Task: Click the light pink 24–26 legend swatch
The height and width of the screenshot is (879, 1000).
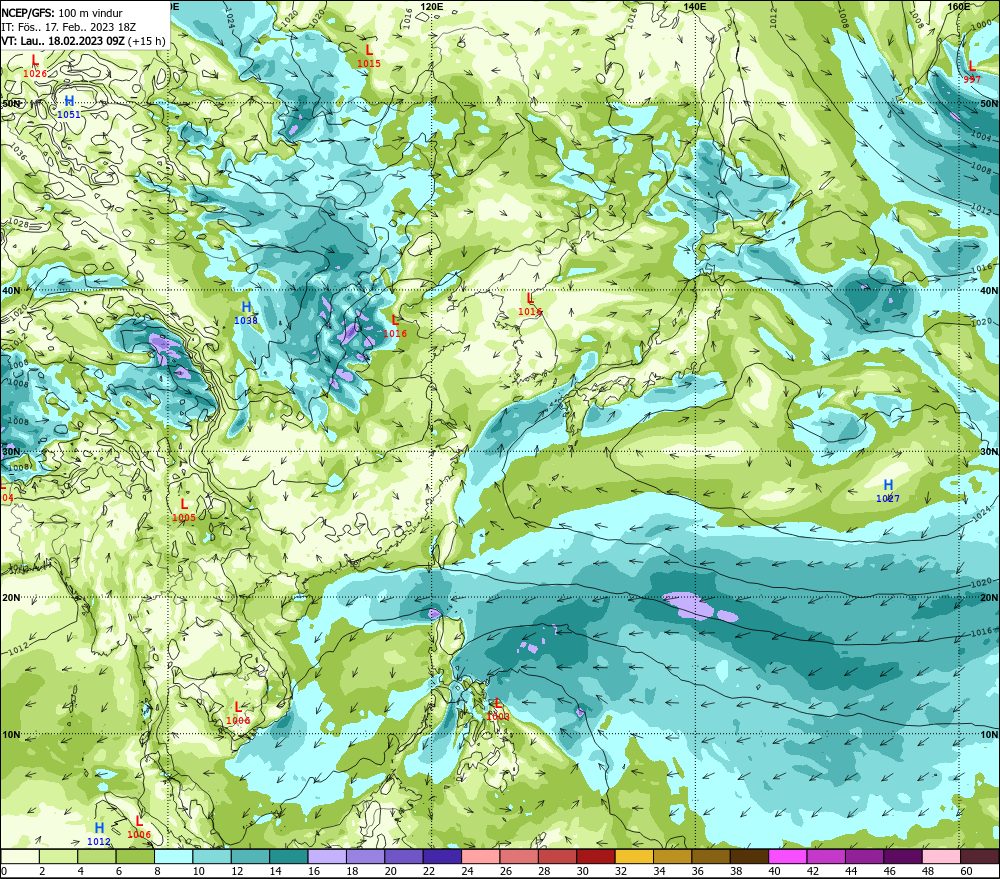Action: 480,856
